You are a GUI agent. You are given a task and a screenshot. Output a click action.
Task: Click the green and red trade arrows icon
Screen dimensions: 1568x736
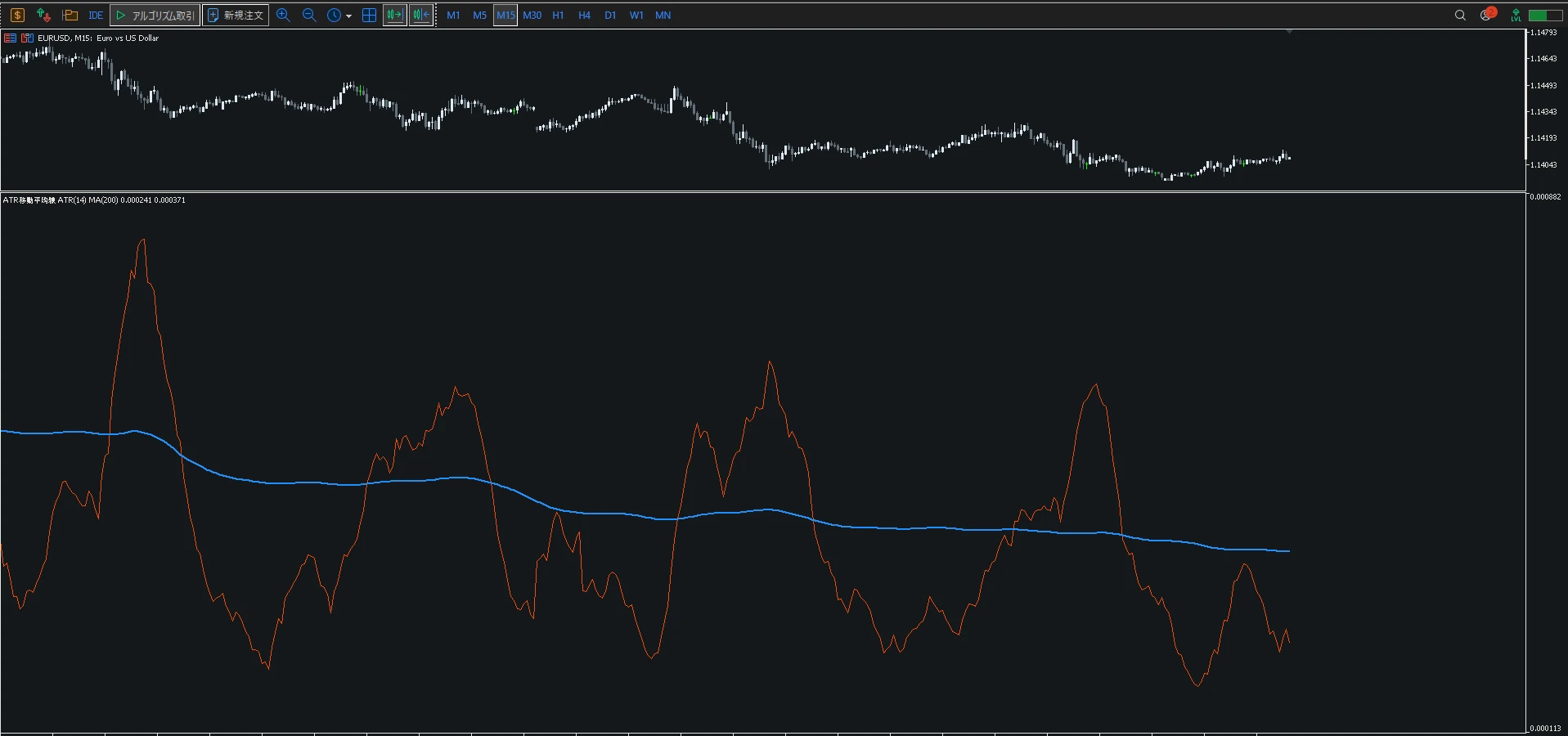coord(44,15)
